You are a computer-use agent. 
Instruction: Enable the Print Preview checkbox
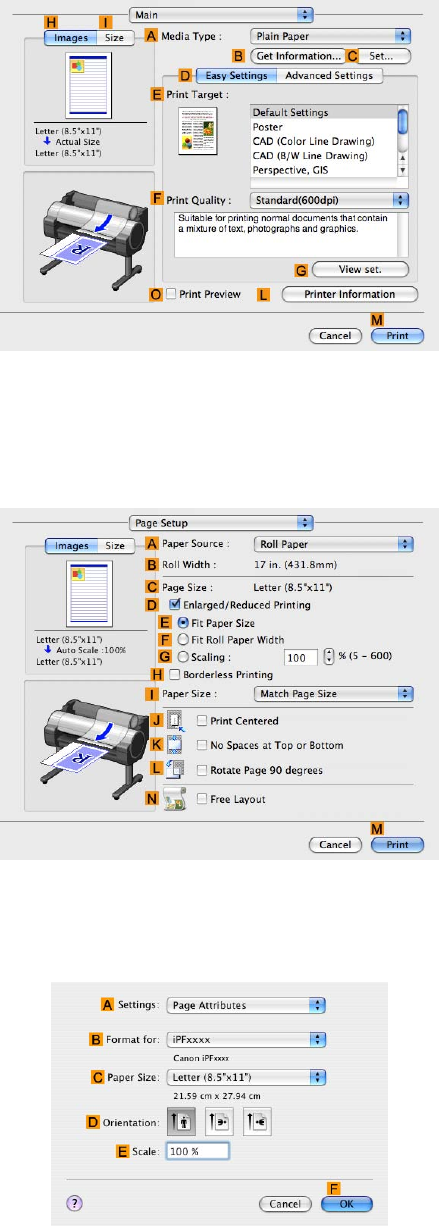click(x=172, y=294)
